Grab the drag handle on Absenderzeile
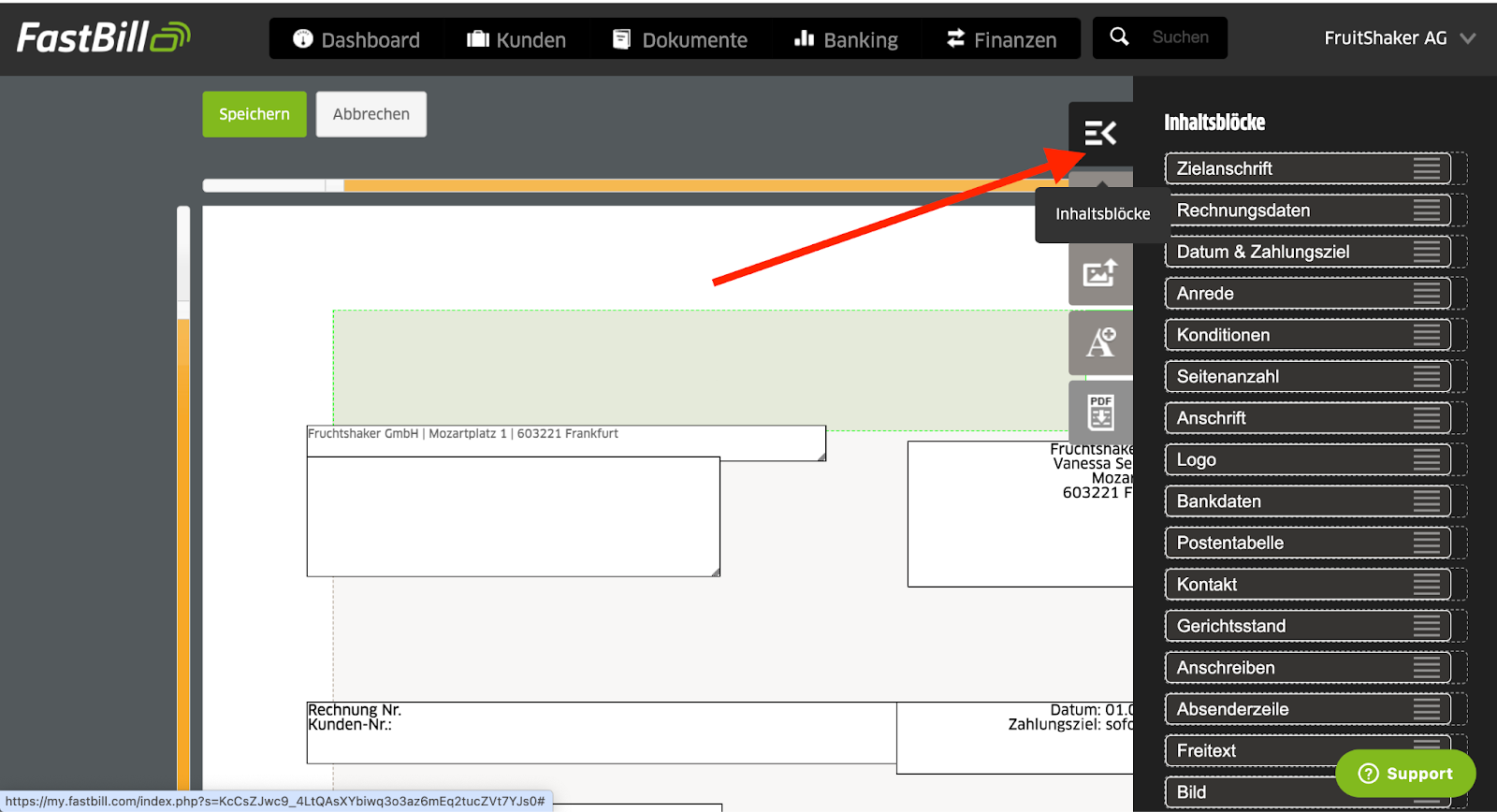The height and width of the screenshot is (812, 1497). pos(1427,710)
